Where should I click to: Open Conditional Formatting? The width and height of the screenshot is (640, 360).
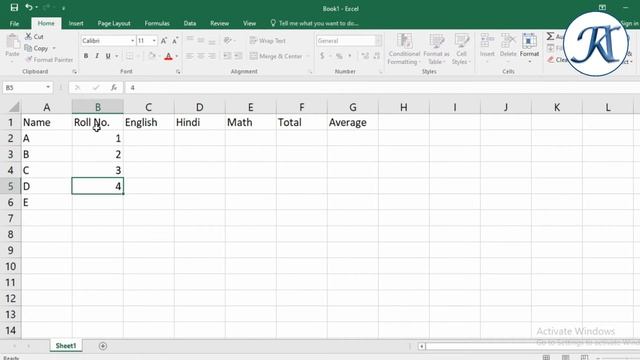(404, 49)
